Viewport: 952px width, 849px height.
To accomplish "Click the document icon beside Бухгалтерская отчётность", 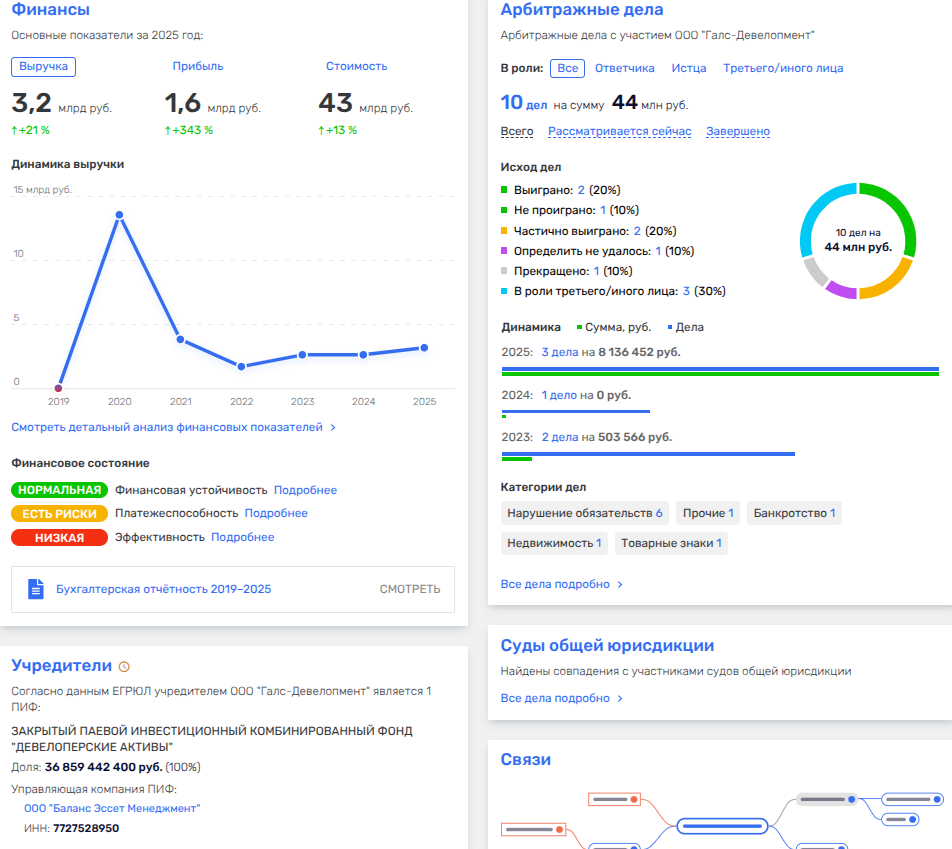I will pyautogui.click(x=36, y=589).
